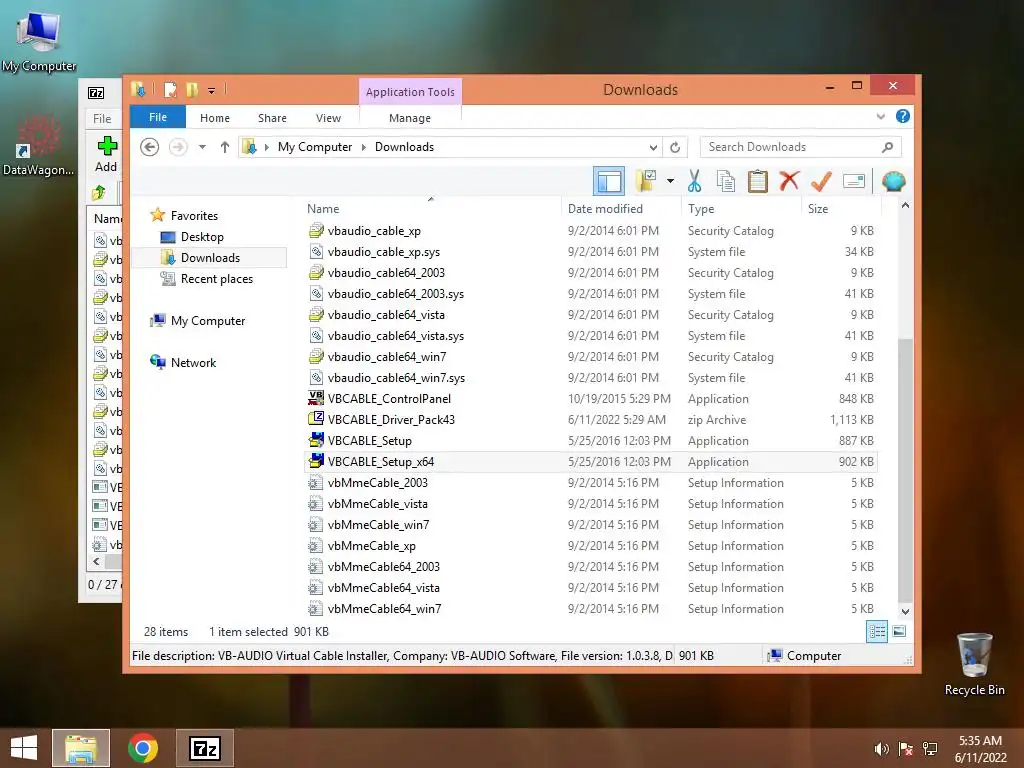Sort by the Name column header
Viewport: 1024px width, 768px height.
click(x=431, y=208)
